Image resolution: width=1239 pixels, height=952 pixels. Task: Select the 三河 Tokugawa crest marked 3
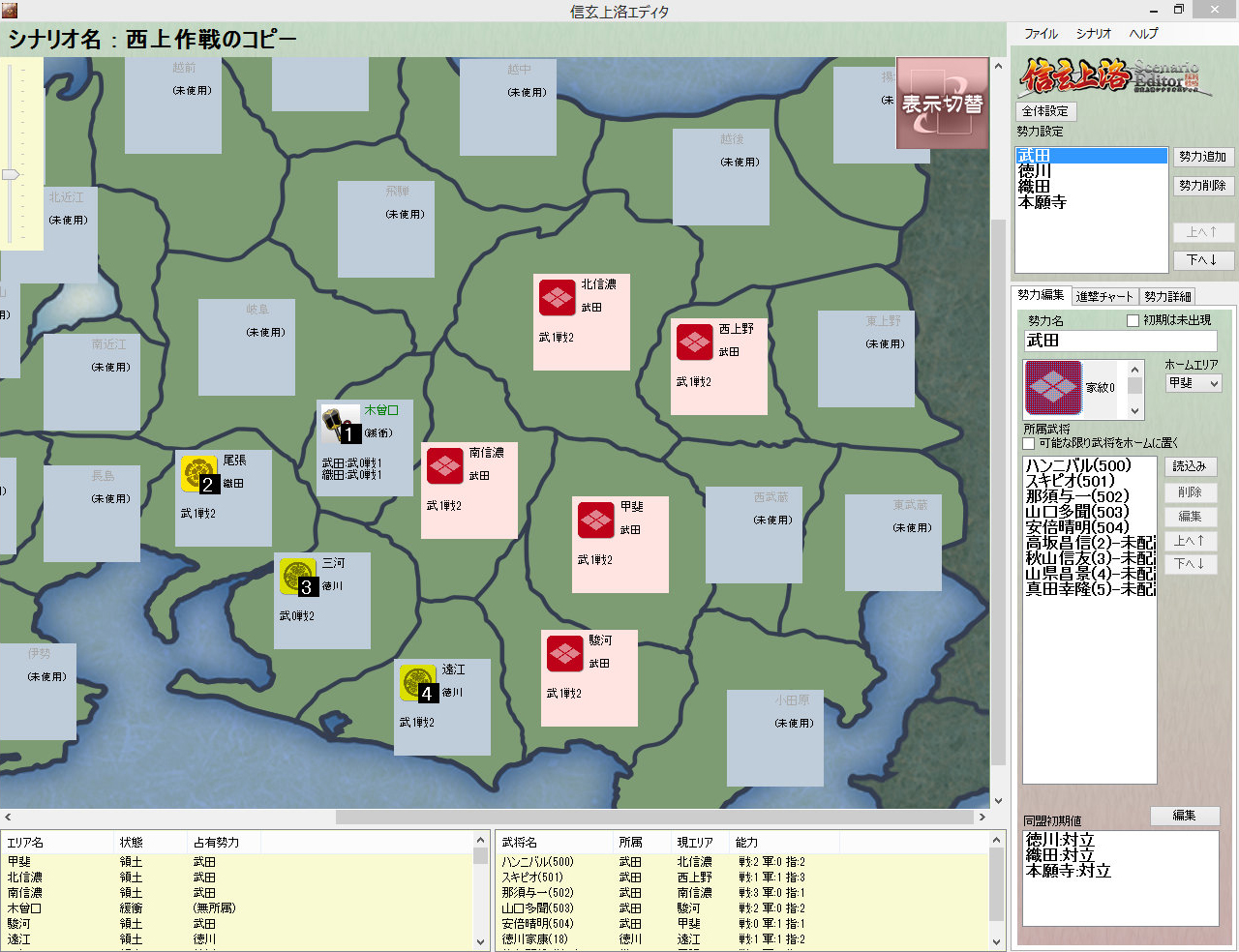coord(298,577)
